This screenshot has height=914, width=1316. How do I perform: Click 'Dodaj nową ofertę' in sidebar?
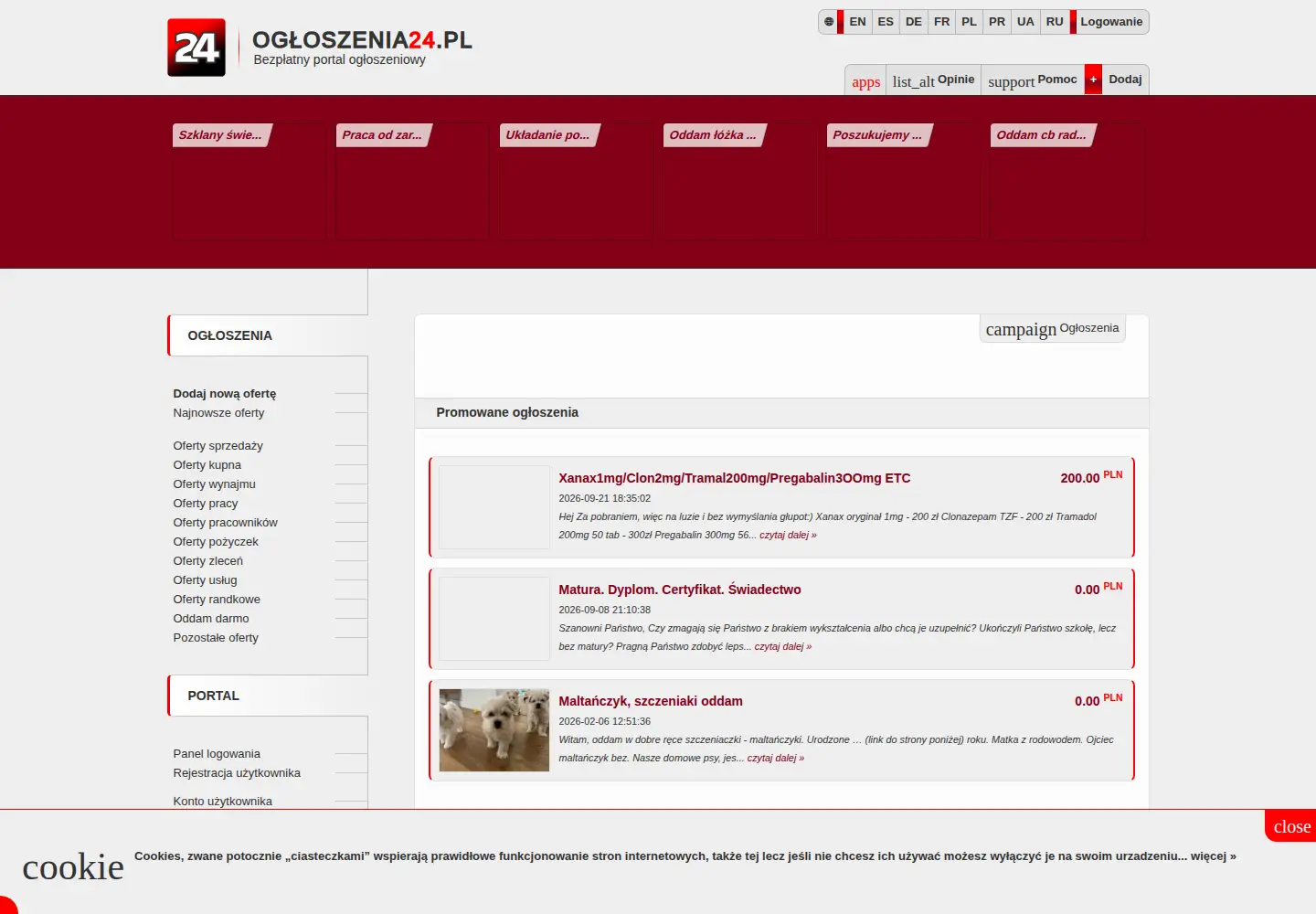tap(225, 394)
